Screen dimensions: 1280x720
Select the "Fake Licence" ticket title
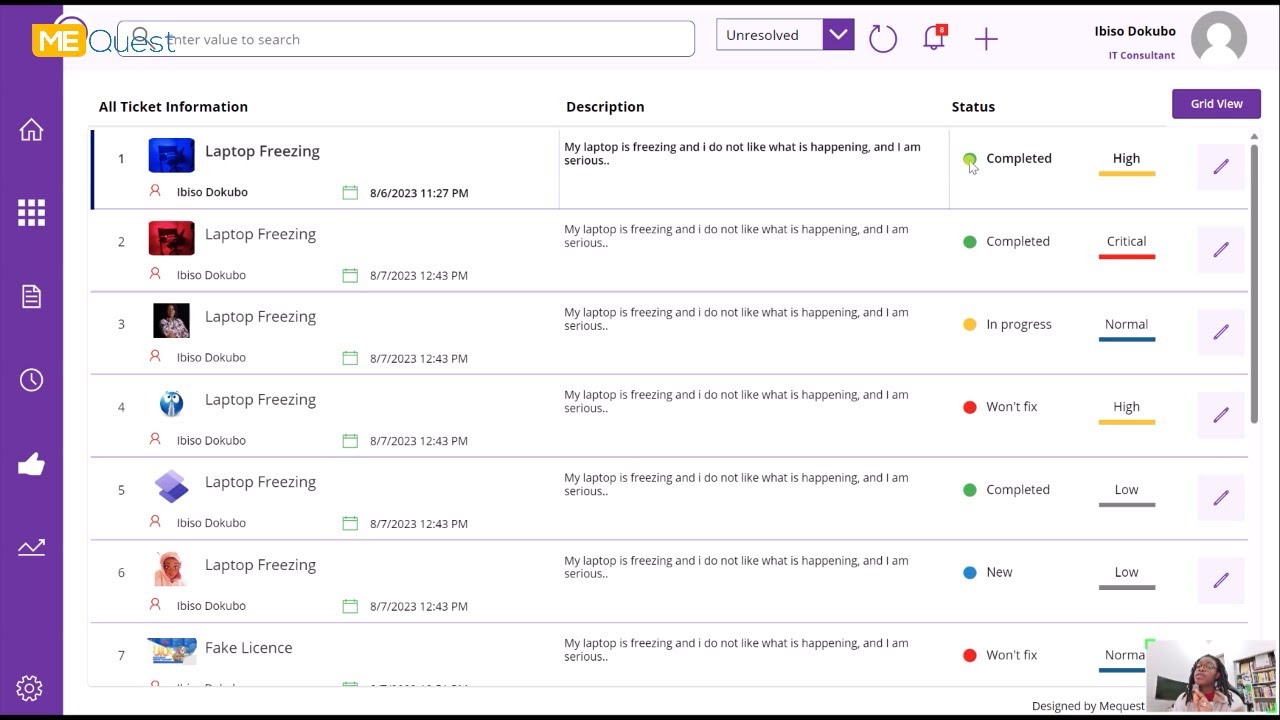click(249, 648)
